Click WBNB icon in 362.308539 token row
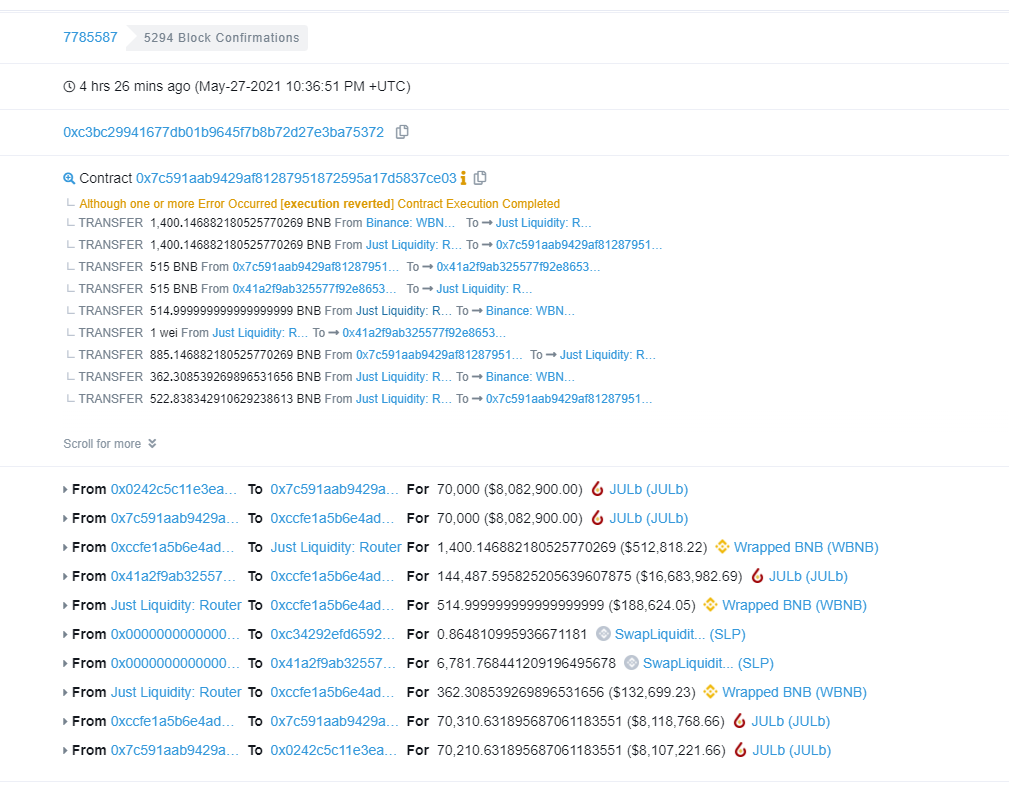The image size is (1009, 789). click(x=710, y=692)
